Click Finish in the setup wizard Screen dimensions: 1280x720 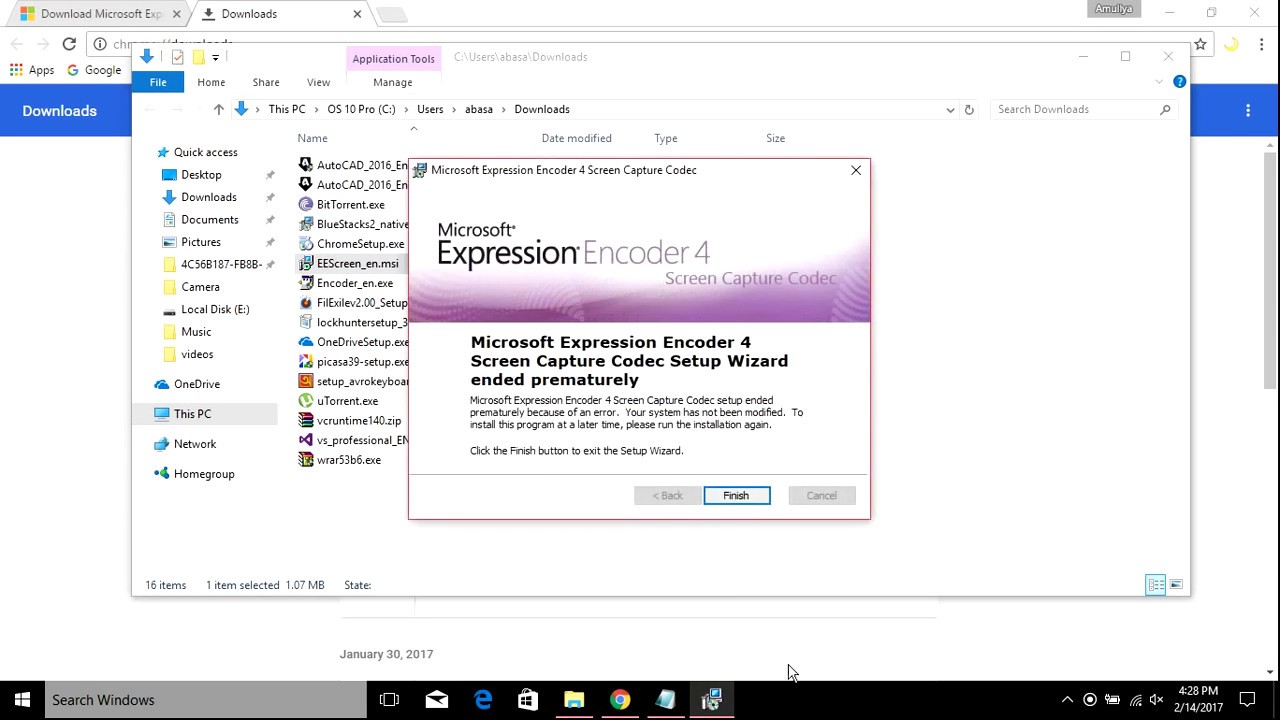[x=736, y=495]
